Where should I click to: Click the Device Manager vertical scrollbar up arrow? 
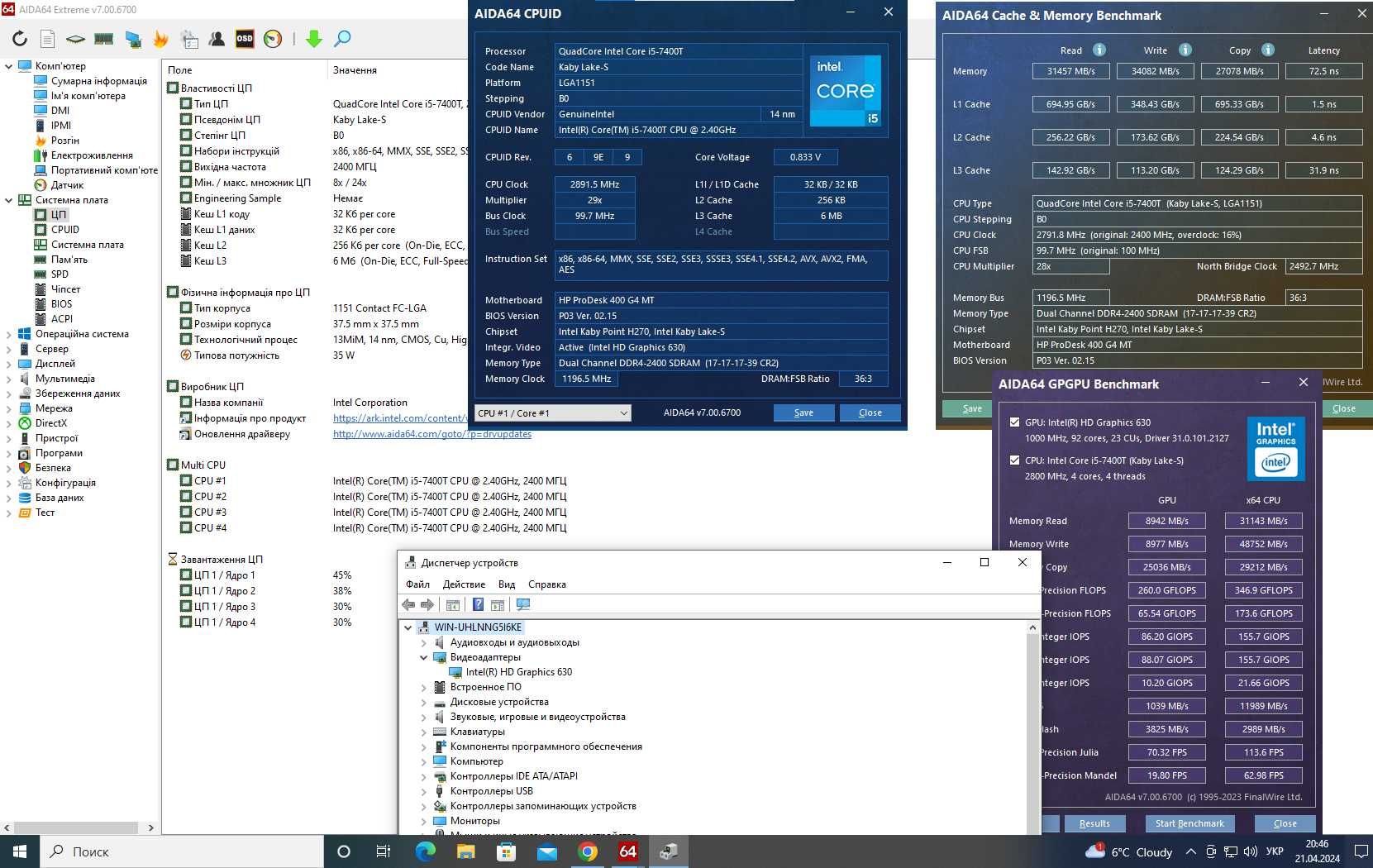coord(1032,627)
